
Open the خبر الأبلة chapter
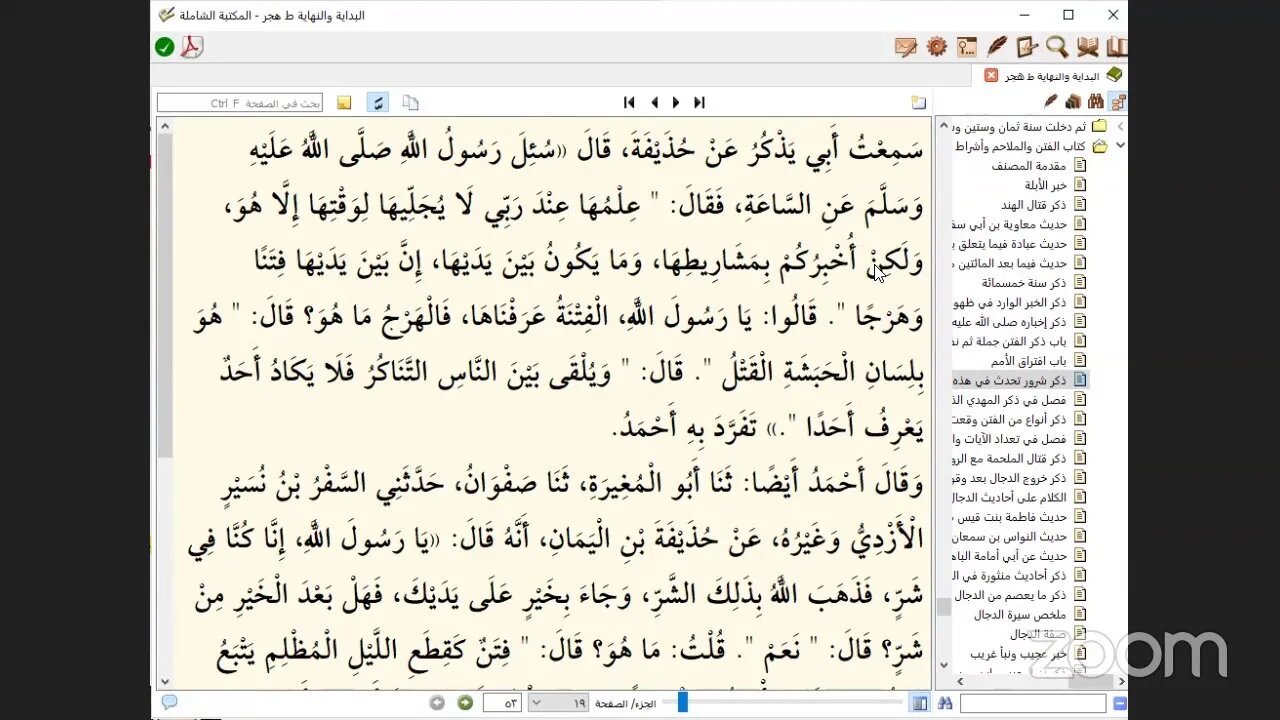click(1046, 185)
